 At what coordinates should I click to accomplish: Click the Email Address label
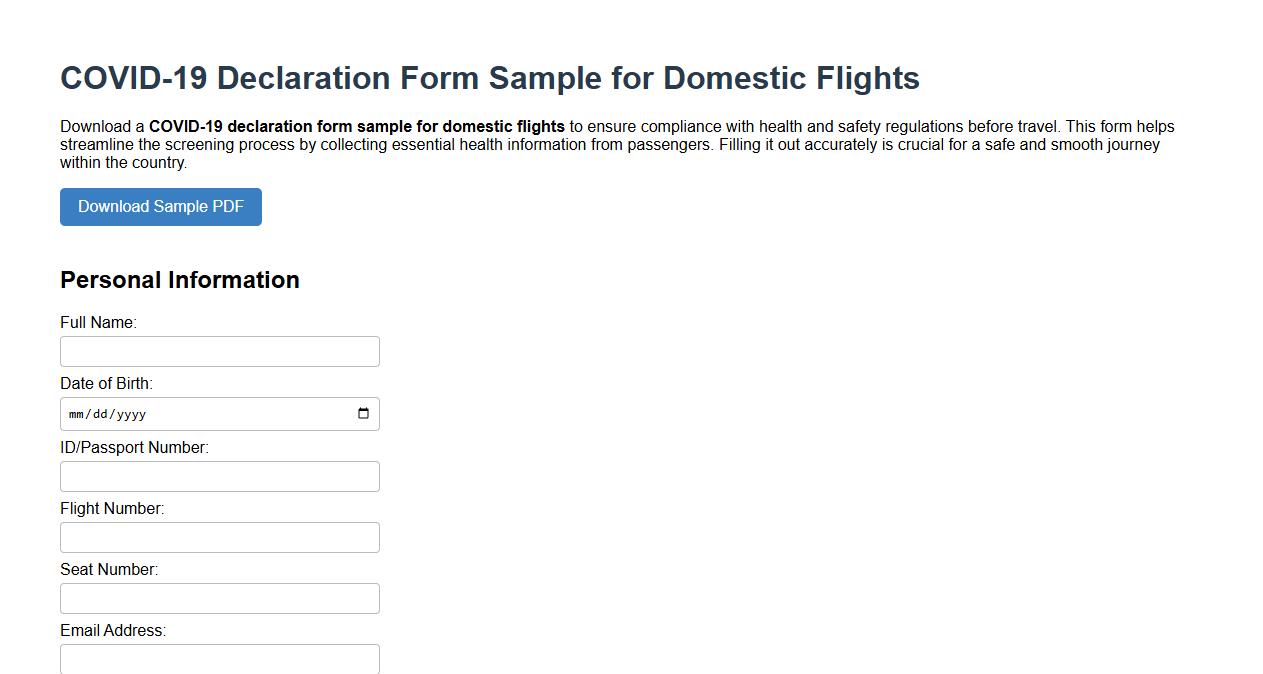(112, 630)
